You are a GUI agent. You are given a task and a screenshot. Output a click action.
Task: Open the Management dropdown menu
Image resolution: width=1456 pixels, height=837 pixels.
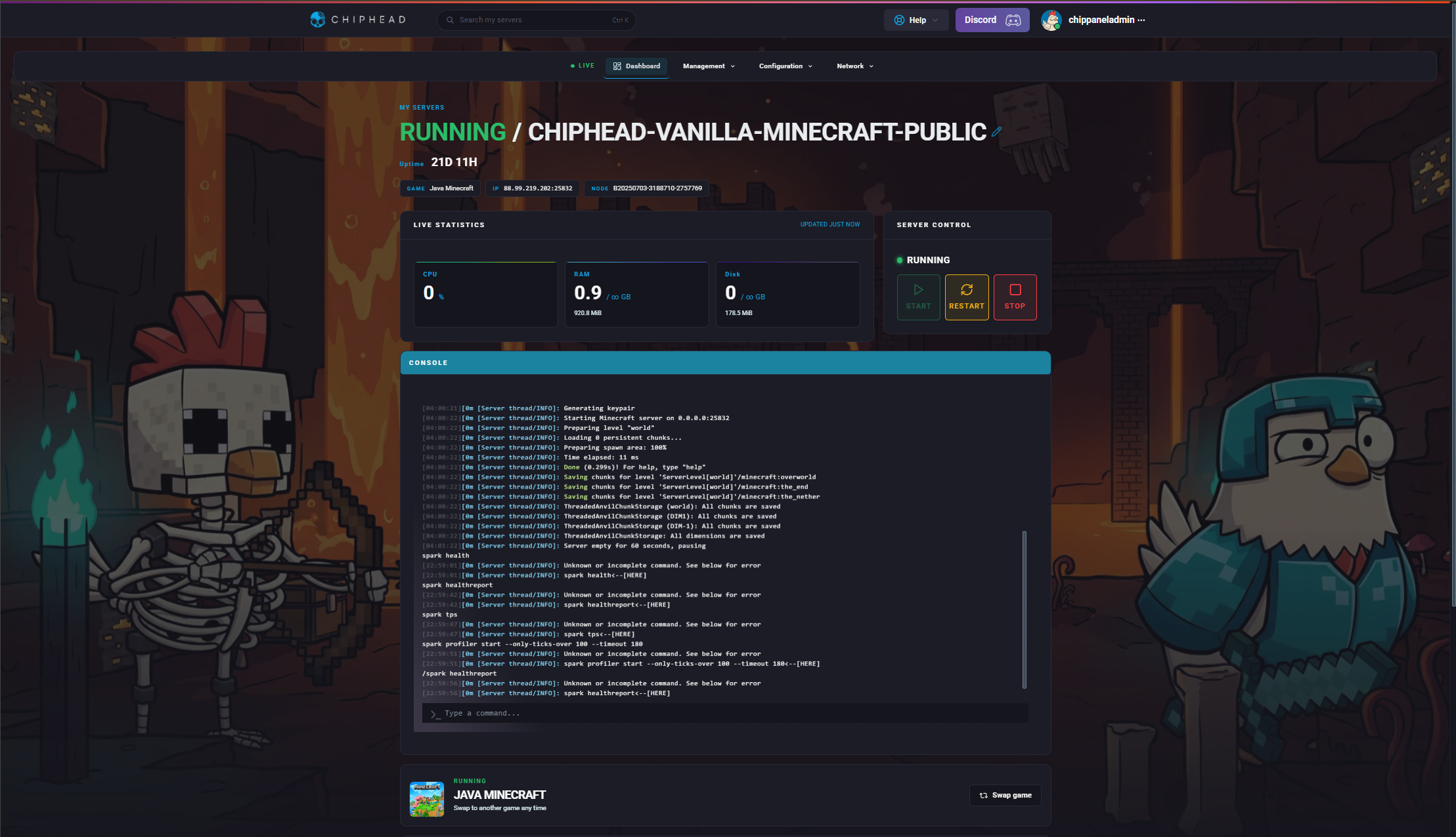pyautogui.click(x=709, y=66)
